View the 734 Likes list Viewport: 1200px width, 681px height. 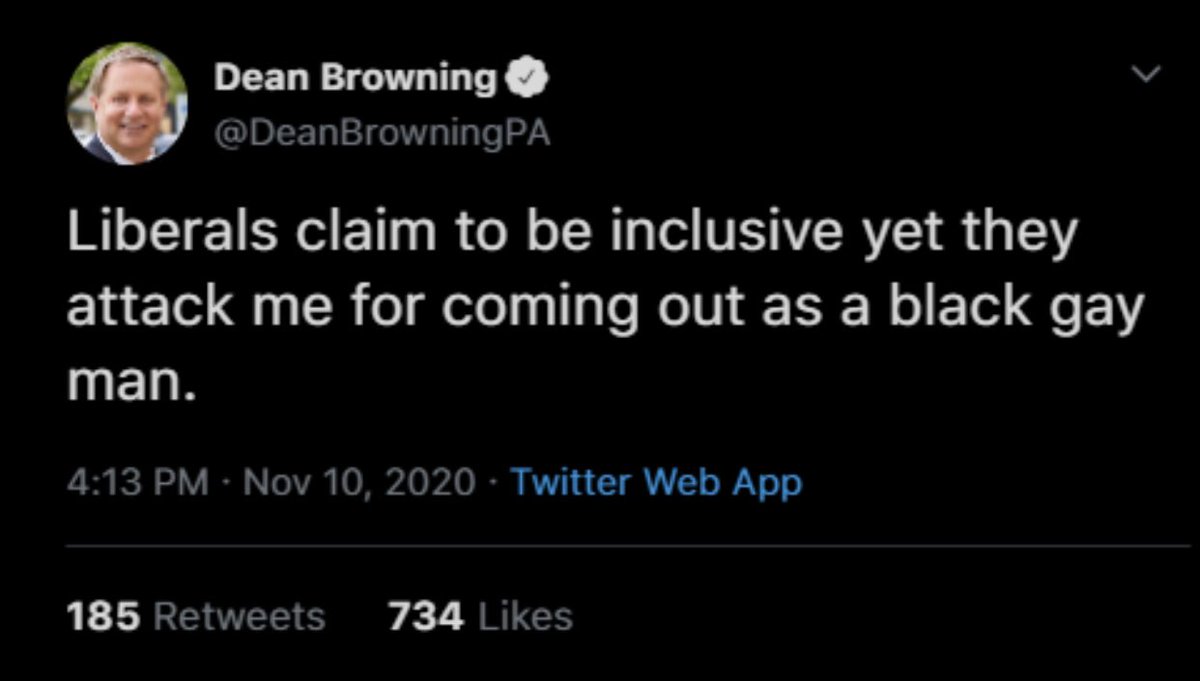[480, 616]
